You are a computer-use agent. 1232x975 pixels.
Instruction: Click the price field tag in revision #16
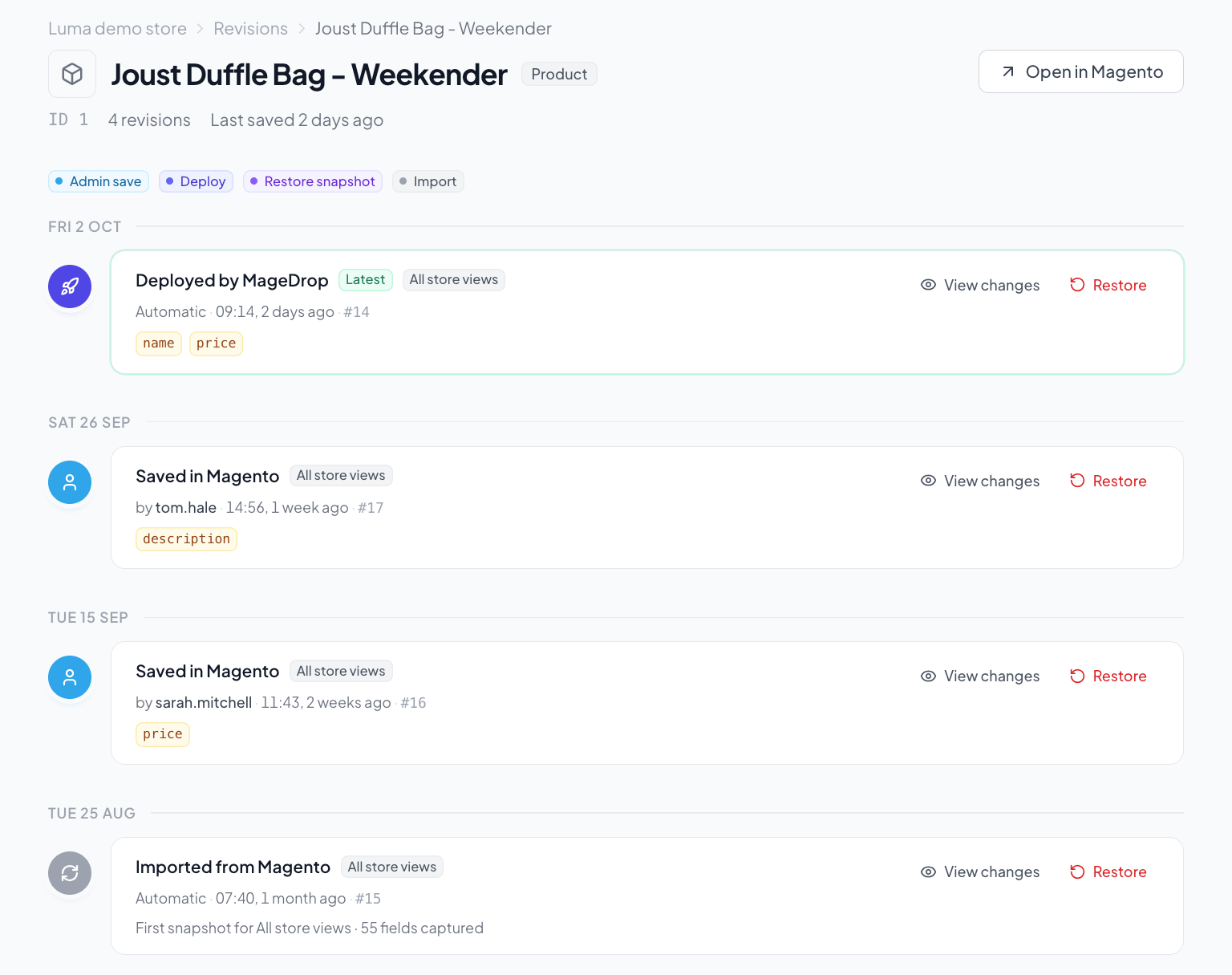(x=163, y=734)
